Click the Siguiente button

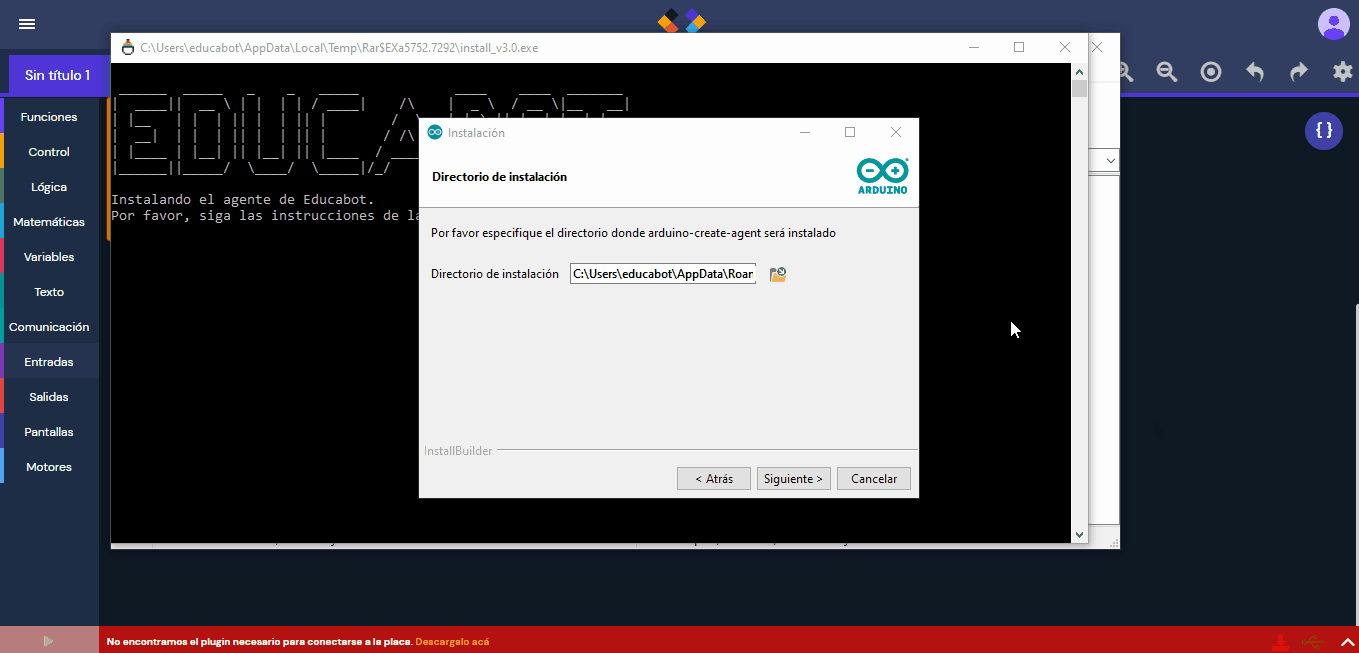point(793,479)
